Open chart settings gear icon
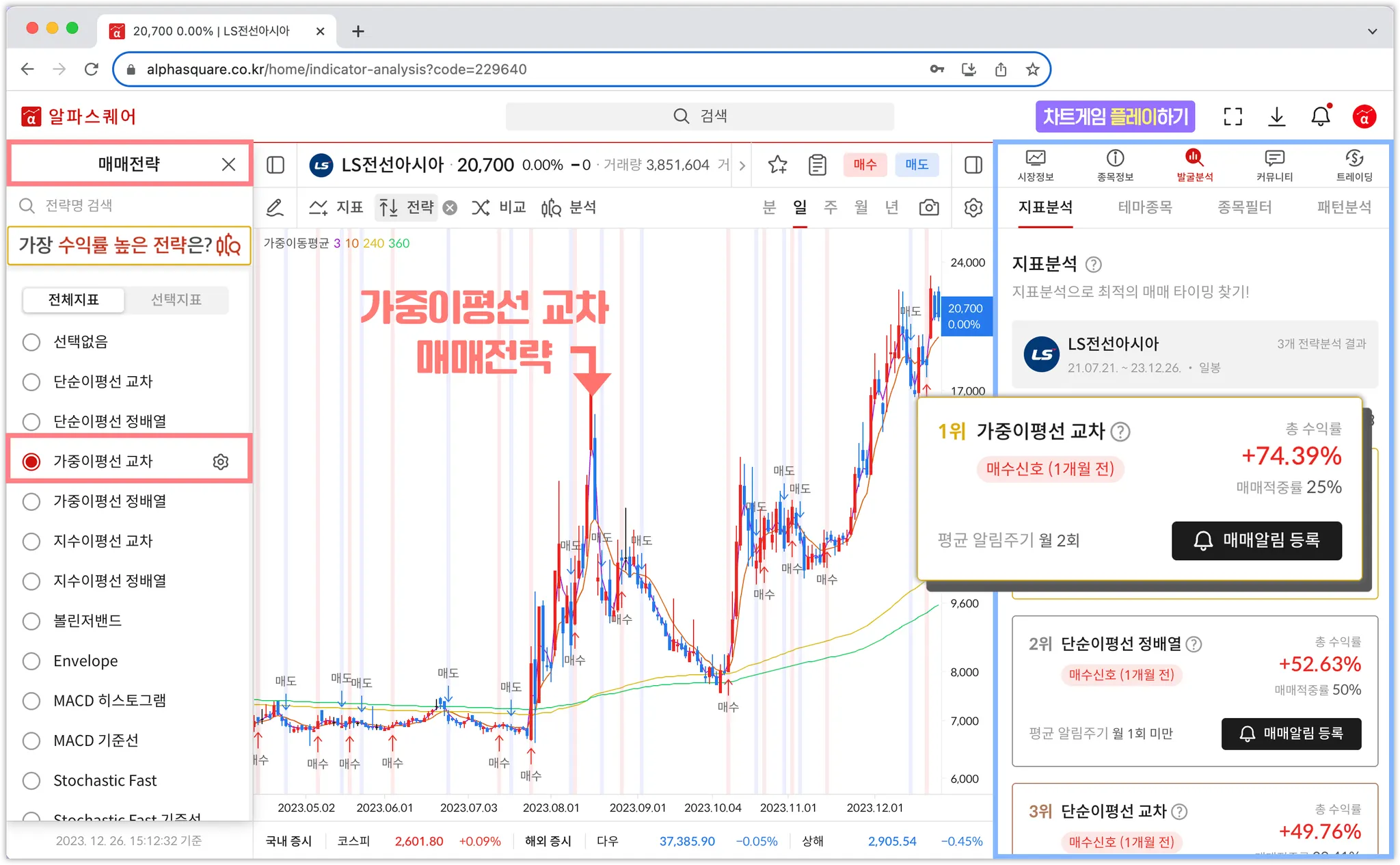Image resolution: width=1400 pixels, height=865 pixels. pyautogui.click(x=973, y=207)
